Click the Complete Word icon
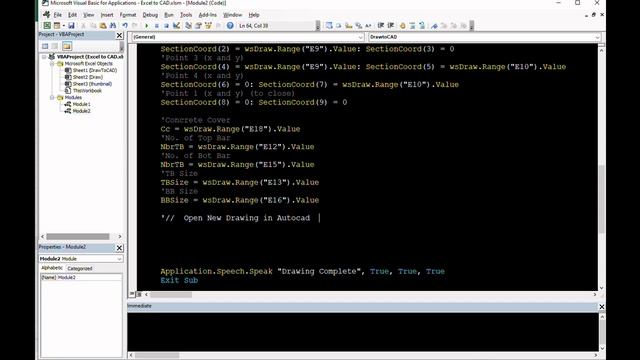Viewport: 640px width, 360px height. click(x=368, y=26)
